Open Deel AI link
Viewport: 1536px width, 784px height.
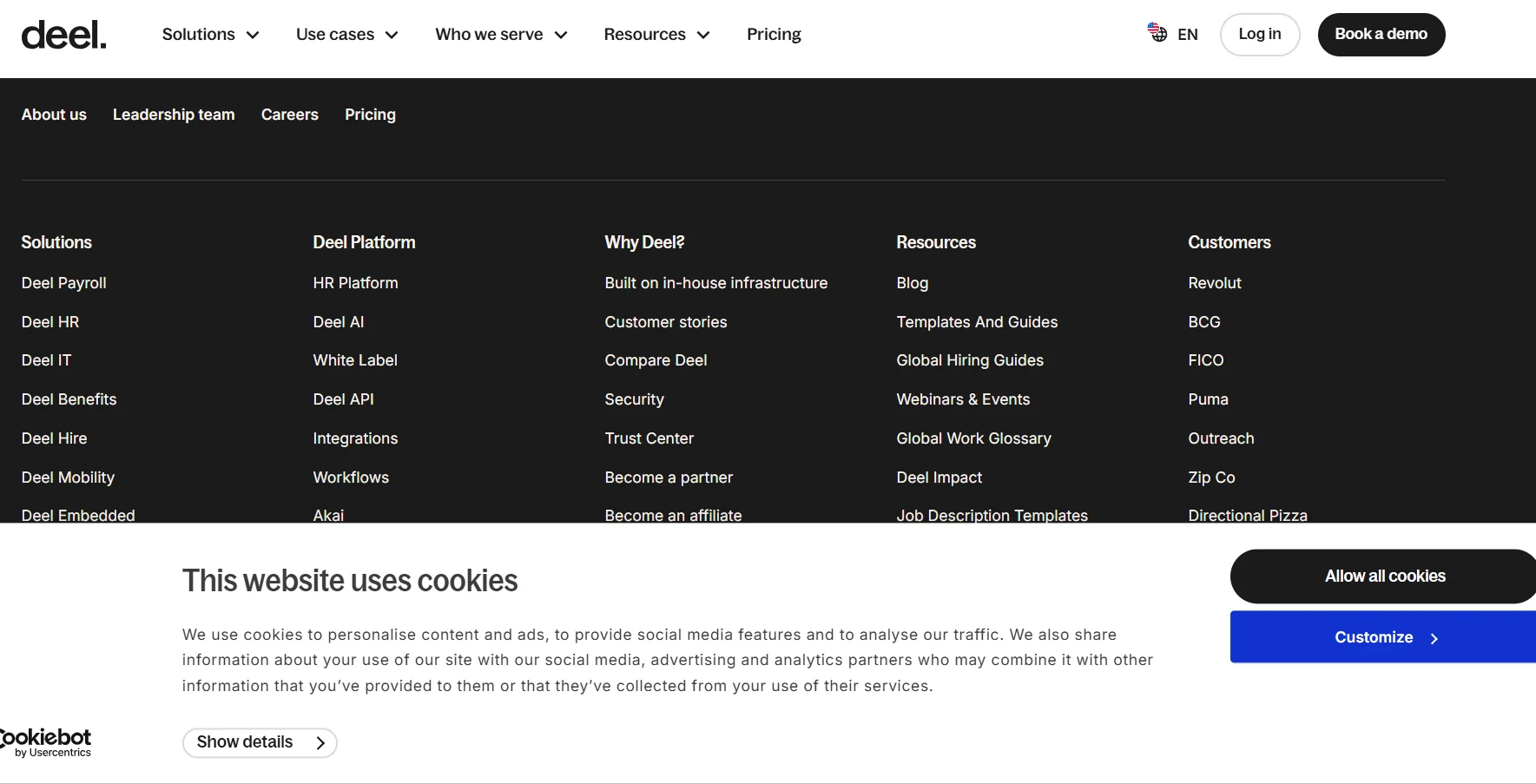point(339,322)
